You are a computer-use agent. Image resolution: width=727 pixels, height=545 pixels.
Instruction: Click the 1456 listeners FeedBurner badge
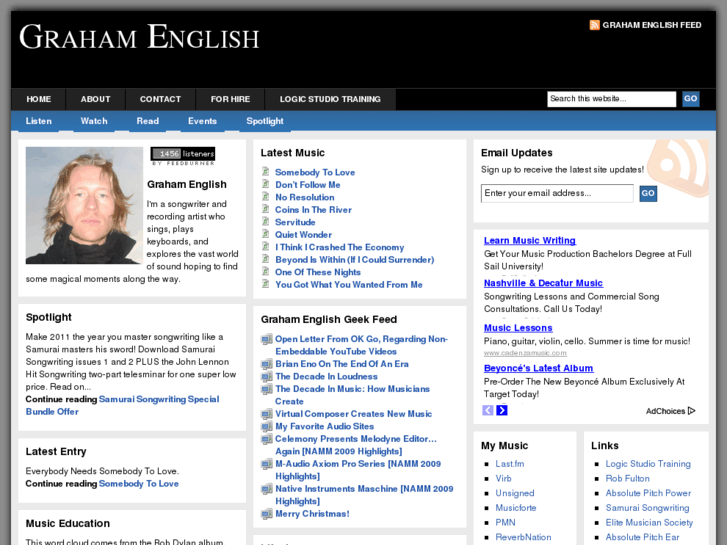click(183, 156)
